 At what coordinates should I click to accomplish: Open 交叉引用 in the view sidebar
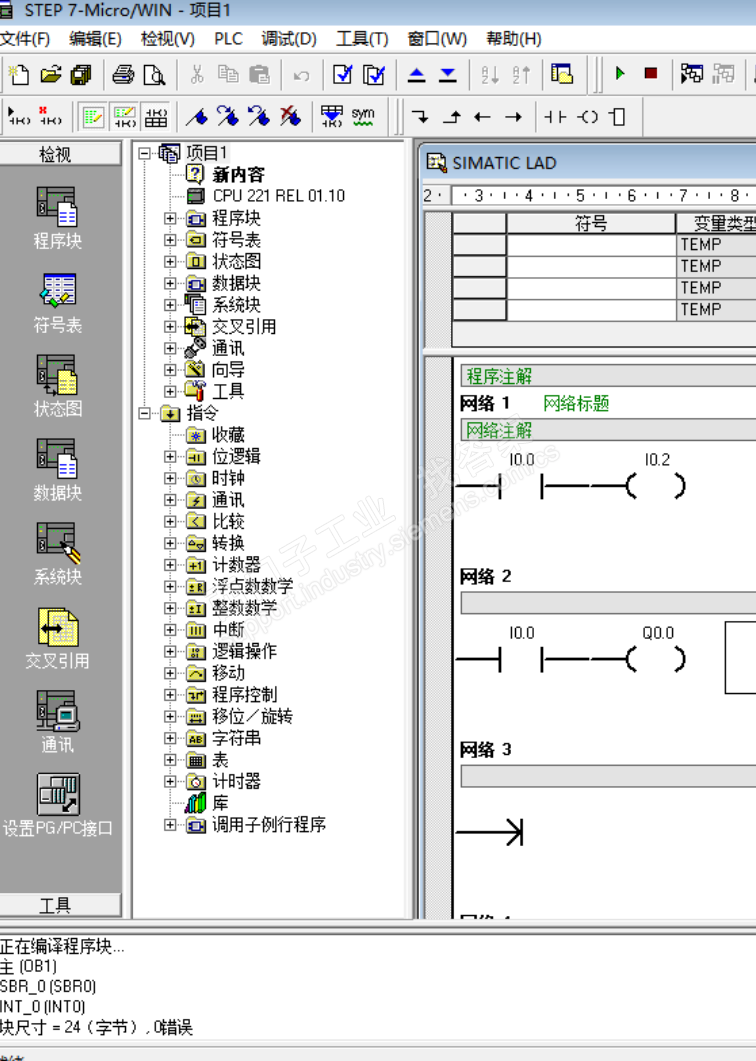pos(58,638)
